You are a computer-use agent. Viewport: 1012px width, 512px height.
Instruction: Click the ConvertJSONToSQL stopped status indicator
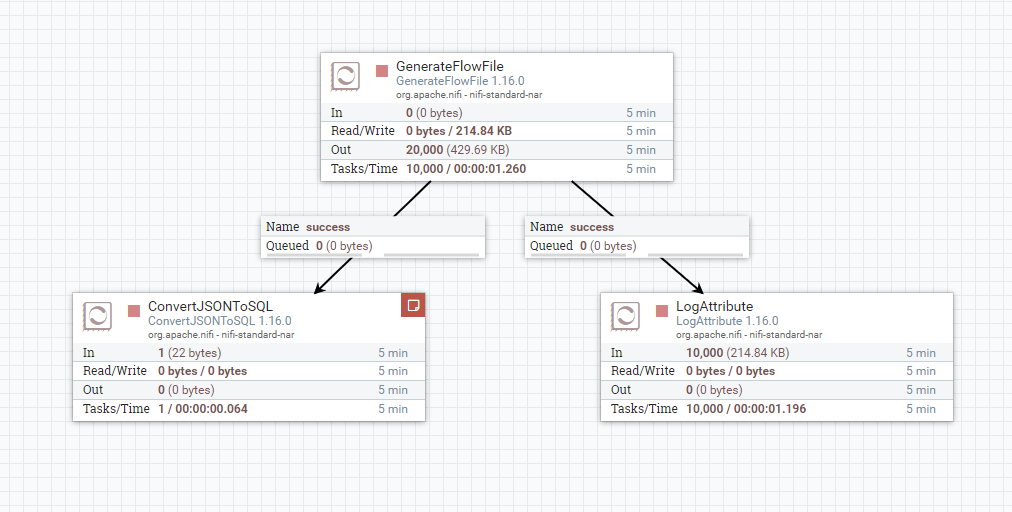pos(134,311)
